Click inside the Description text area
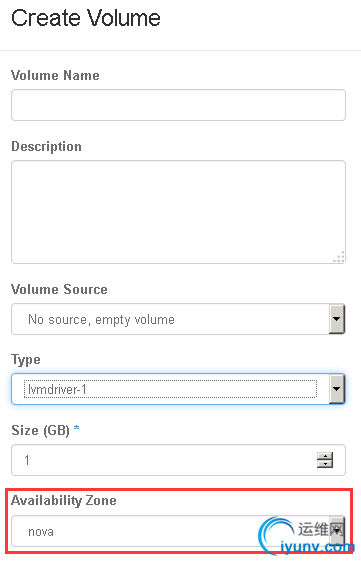Screen dimensions: 361x563 point(178,212)
